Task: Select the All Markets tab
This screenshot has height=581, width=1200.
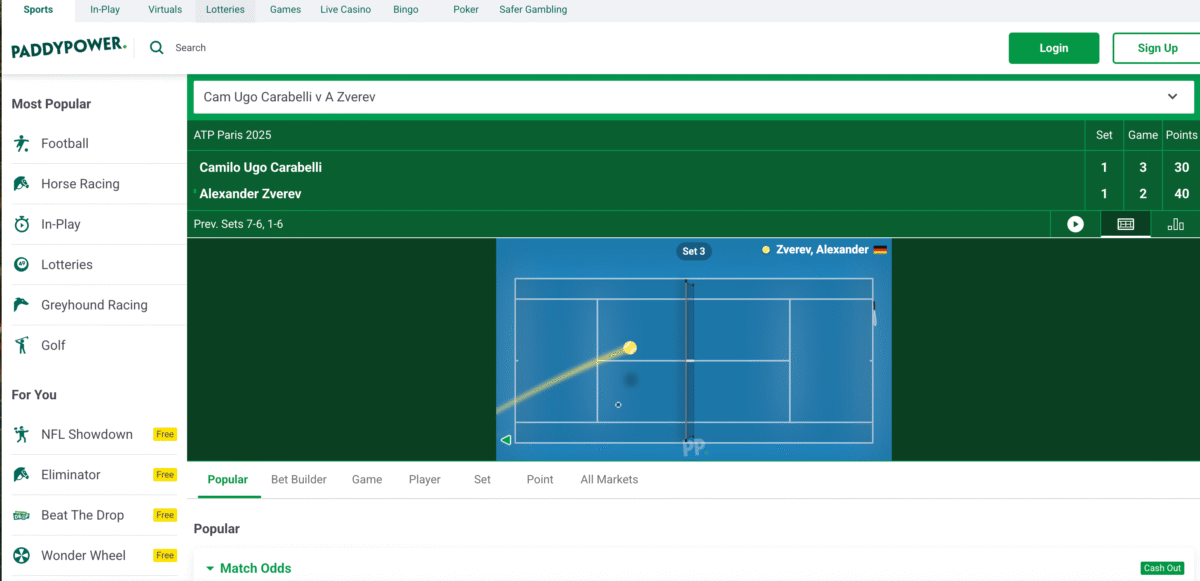Action: tap(609, 479)
